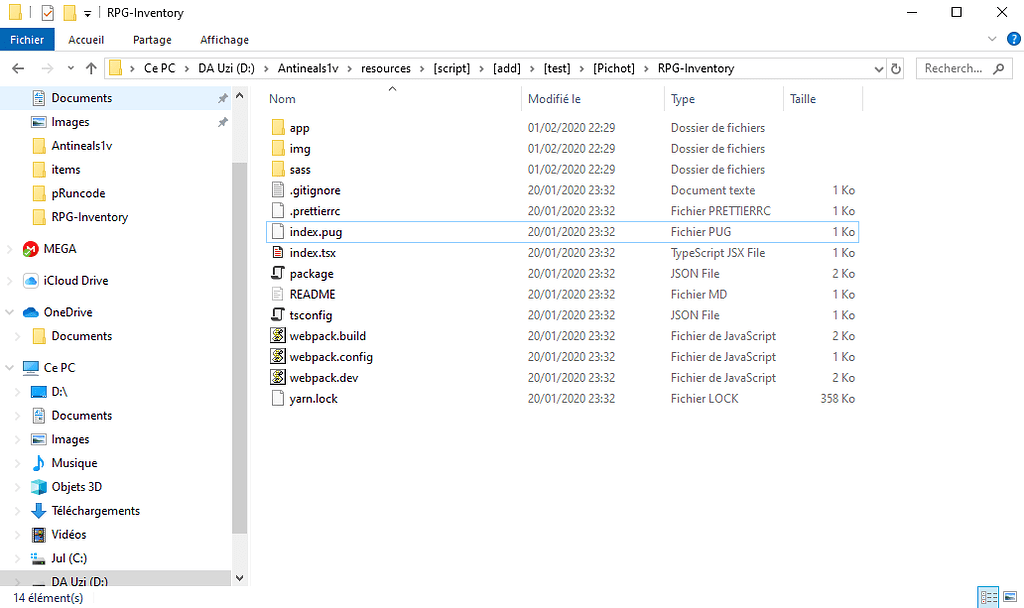This screenshot has width=1024, height=608.
Task: Open Téléchargements in the navigation pane
Action: coord(95,511)
